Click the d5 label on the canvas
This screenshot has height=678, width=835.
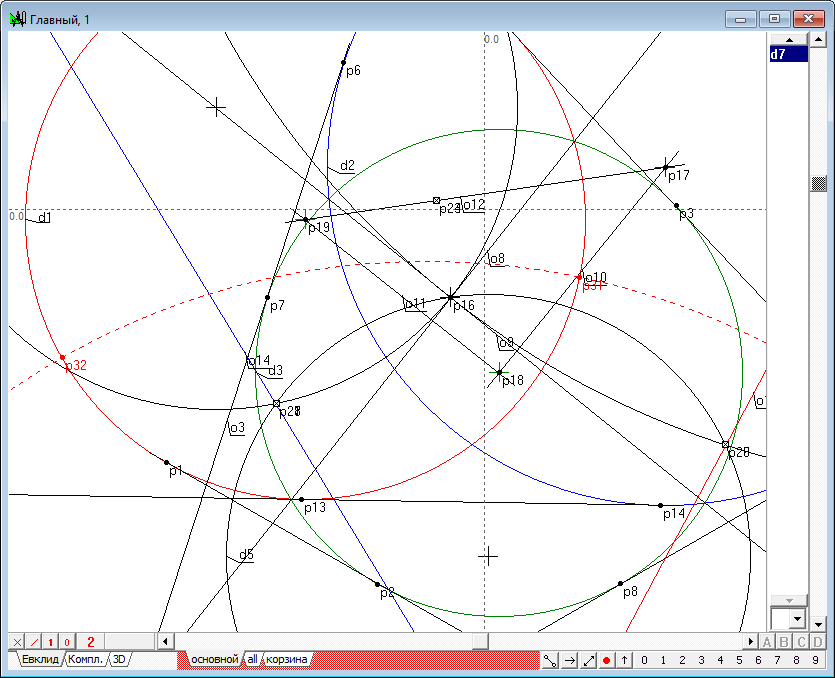(x=247, y=555)
